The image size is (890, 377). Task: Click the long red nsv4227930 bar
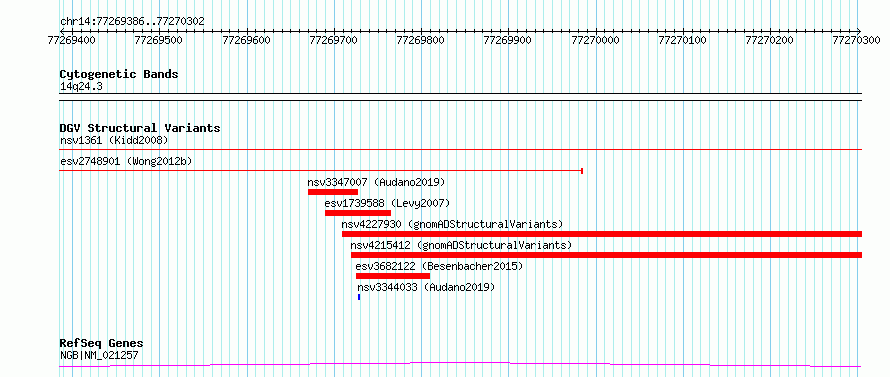pos(602,234)
